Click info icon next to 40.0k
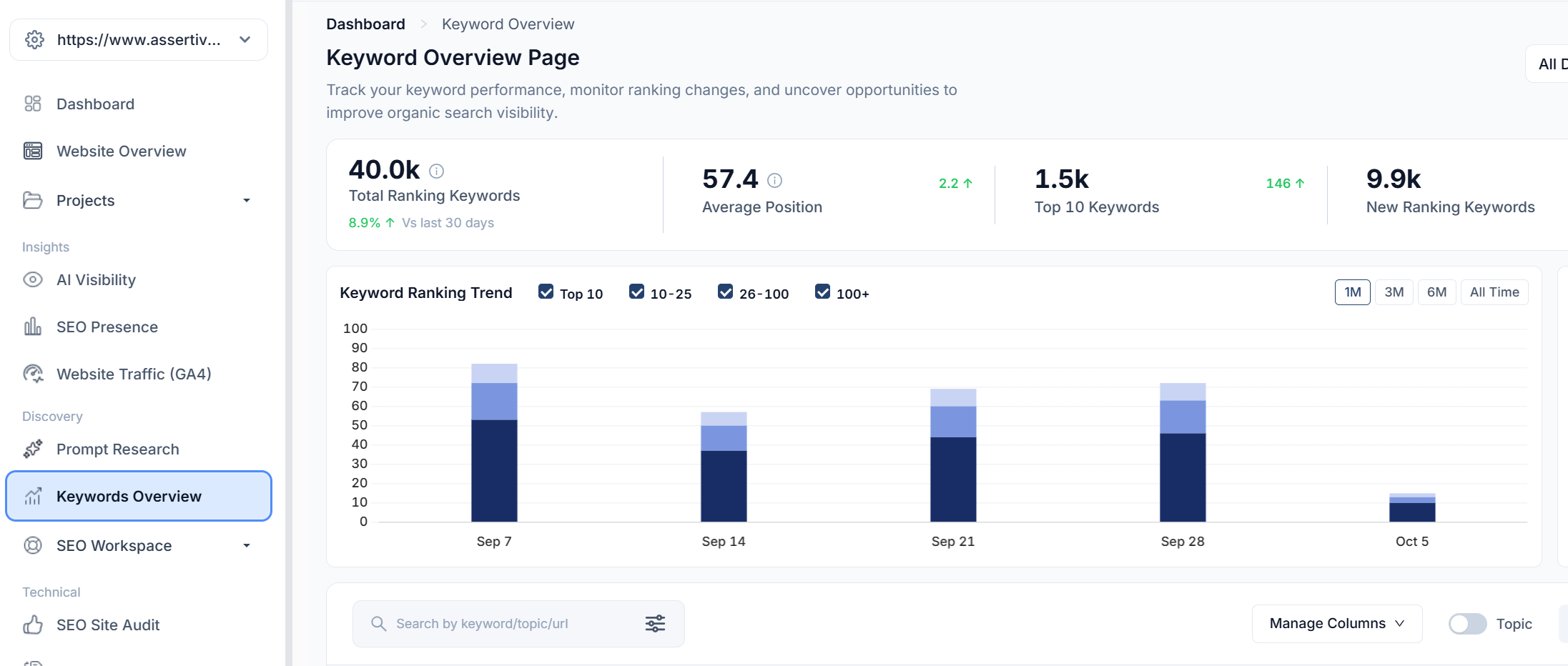The image size is (1568, 666). (436, 171)
